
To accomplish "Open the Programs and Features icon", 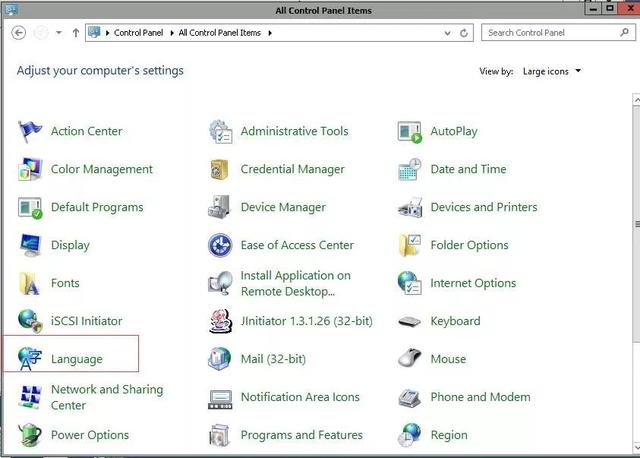I will tap(220, 436).
